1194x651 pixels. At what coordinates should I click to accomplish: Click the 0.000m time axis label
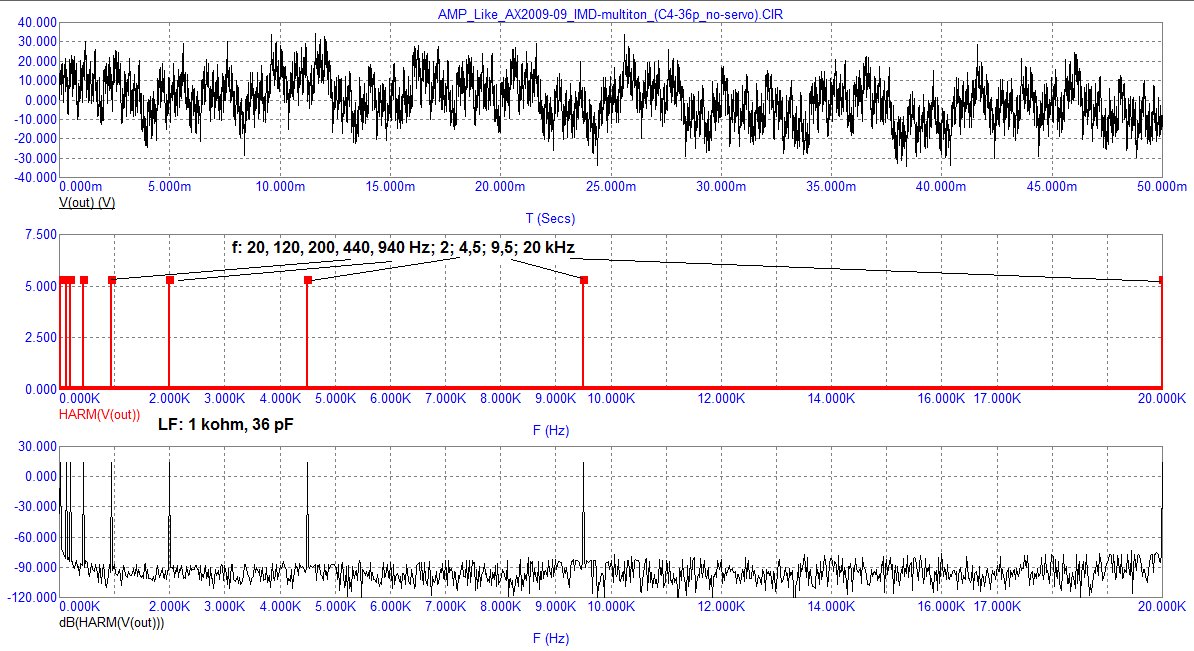click(x=81, y=187)
